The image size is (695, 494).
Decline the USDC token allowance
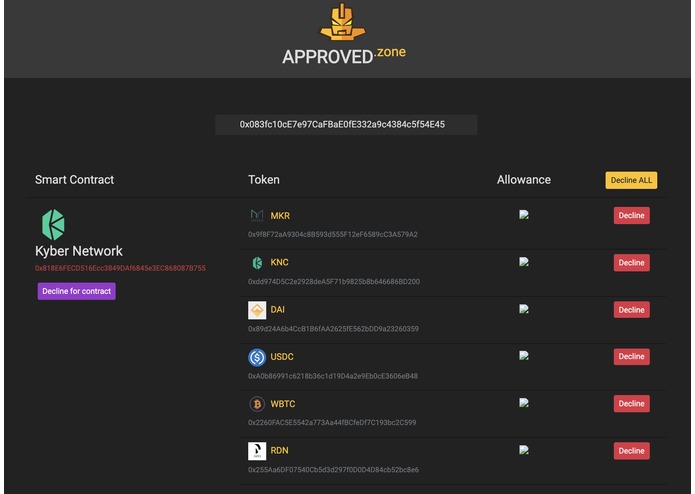click(x=632, y=357)
